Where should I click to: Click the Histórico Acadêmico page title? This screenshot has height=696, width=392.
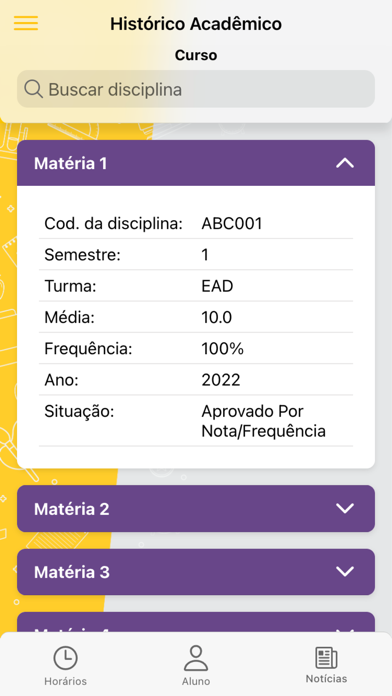click(x=196, y=24)
